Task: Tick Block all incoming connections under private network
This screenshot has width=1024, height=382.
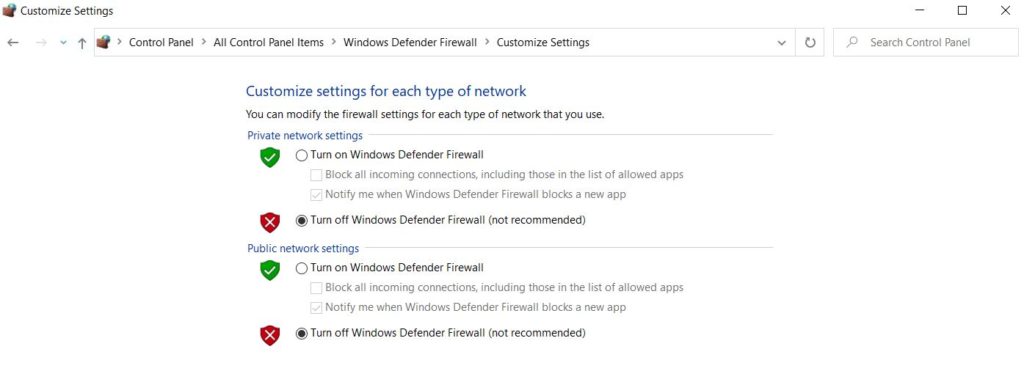Action: click(316, 175)
